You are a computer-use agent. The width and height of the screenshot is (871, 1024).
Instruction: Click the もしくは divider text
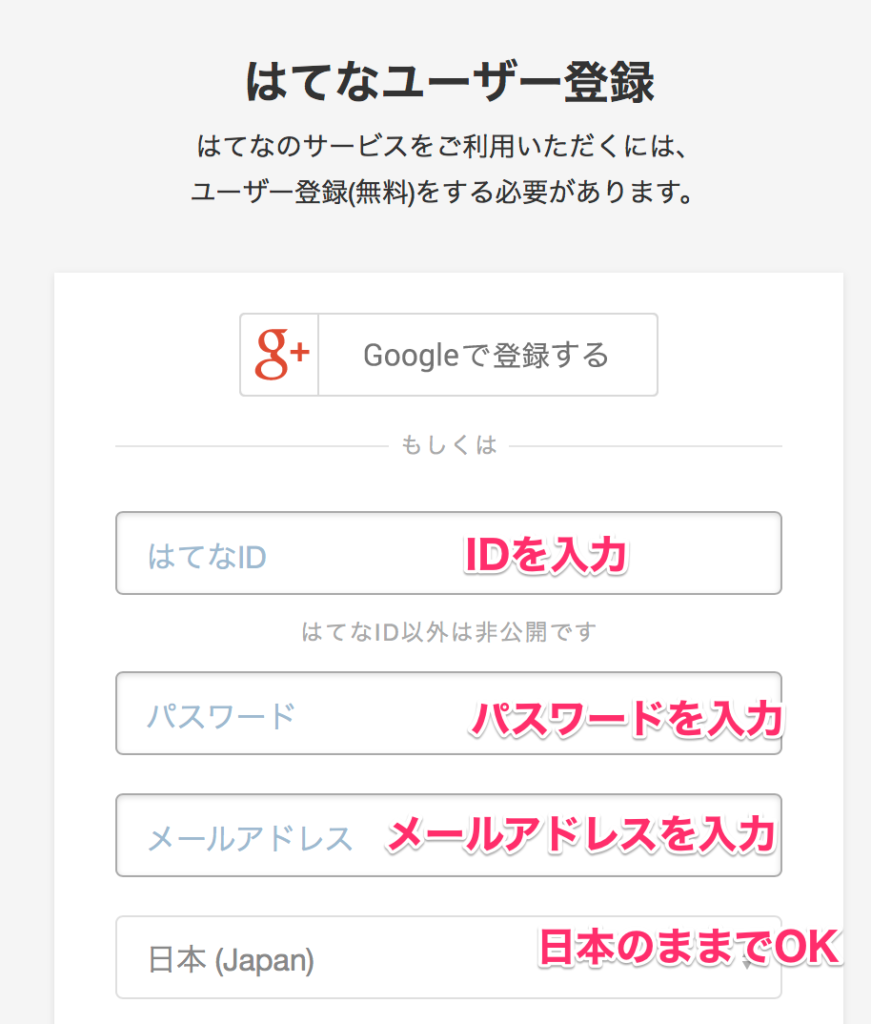coord(448,444)
